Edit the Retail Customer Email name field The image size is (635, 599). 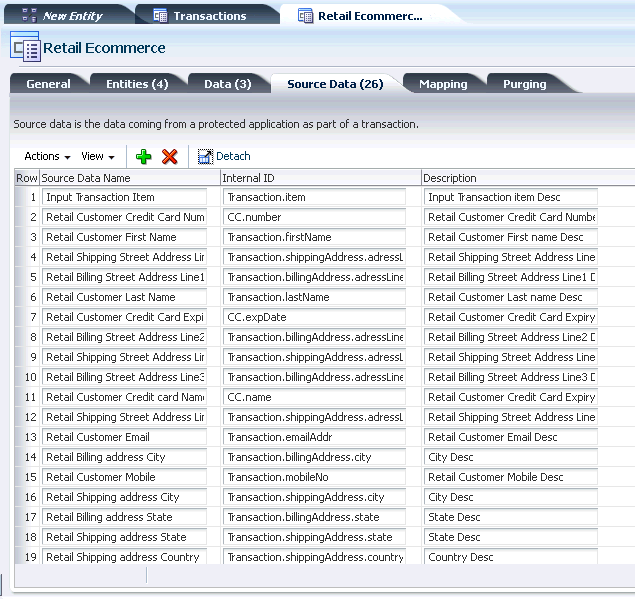tap(124, 437)
